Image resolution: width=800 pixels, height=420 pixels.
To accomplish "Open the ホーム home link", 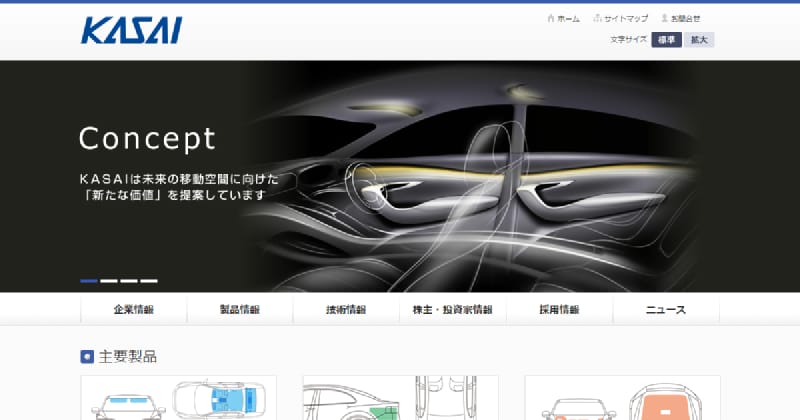I will coord(568,19).
